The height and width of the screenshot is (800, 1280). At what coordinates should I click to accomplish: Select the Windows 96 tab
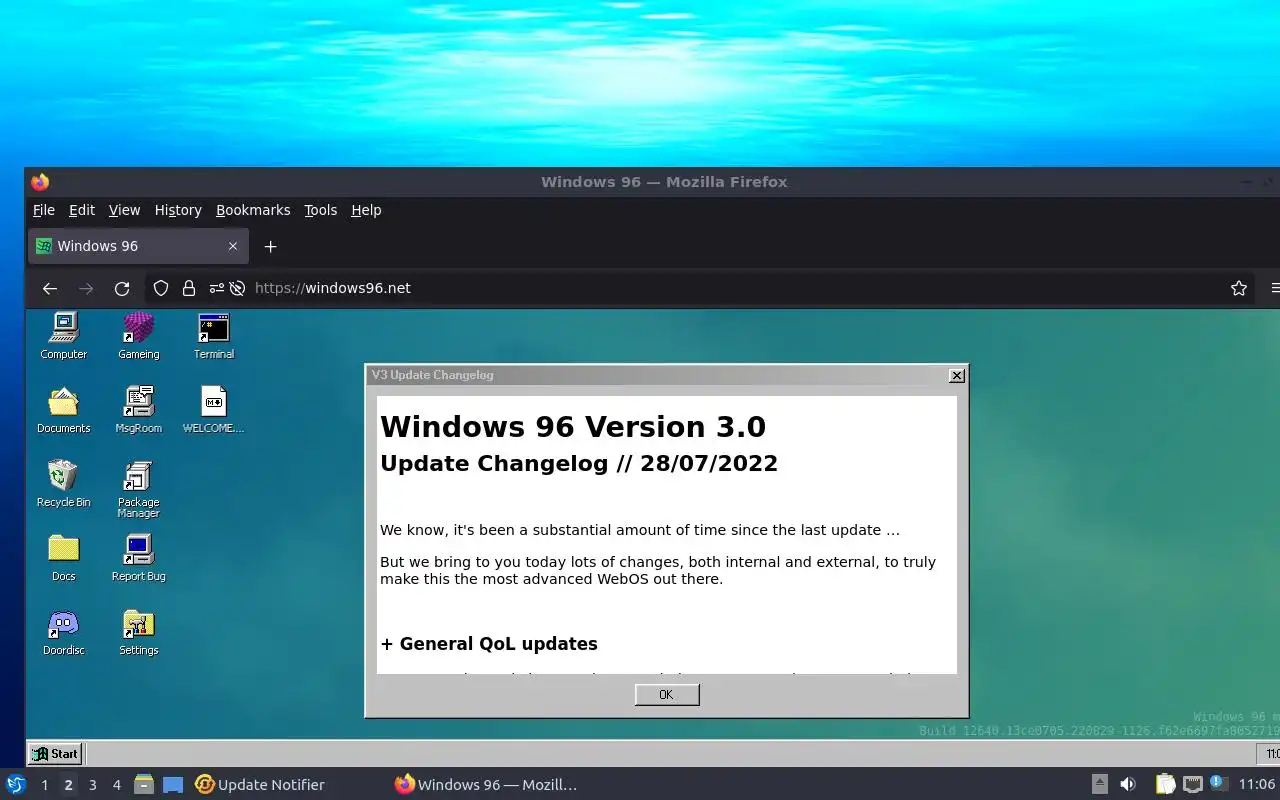coord(138,246)
